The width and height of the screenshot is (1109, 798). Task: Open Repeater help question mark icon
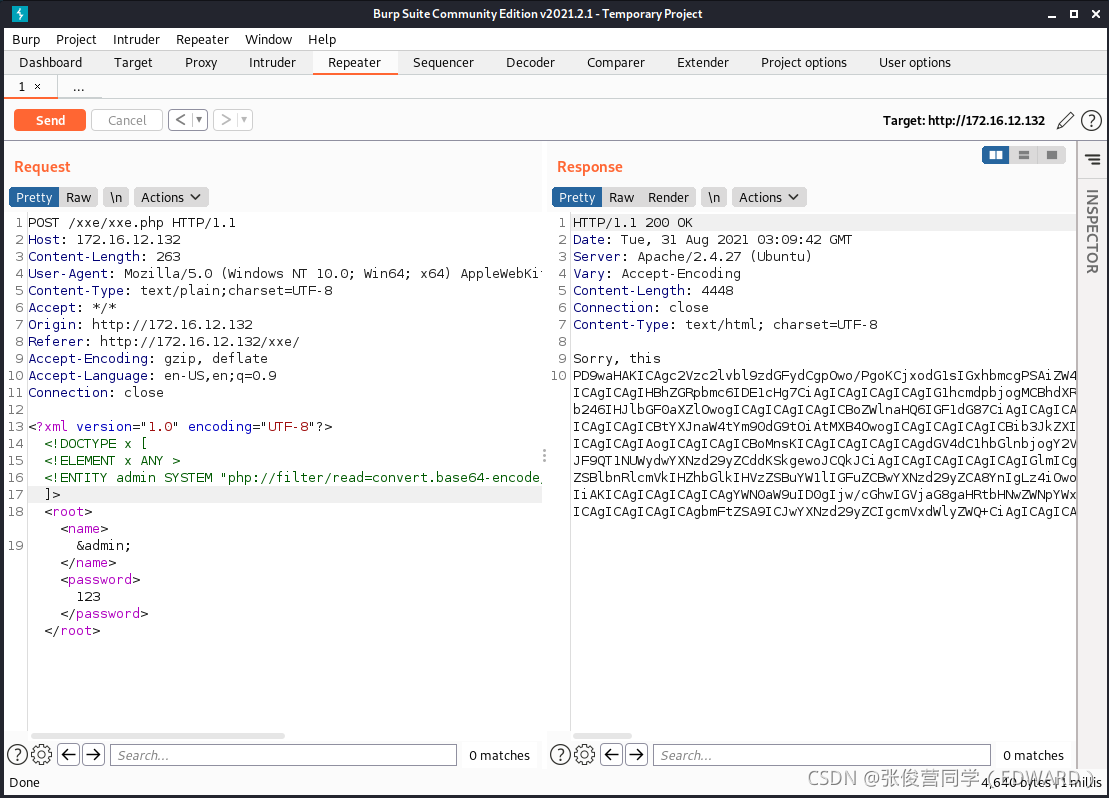click(1091, 121)
